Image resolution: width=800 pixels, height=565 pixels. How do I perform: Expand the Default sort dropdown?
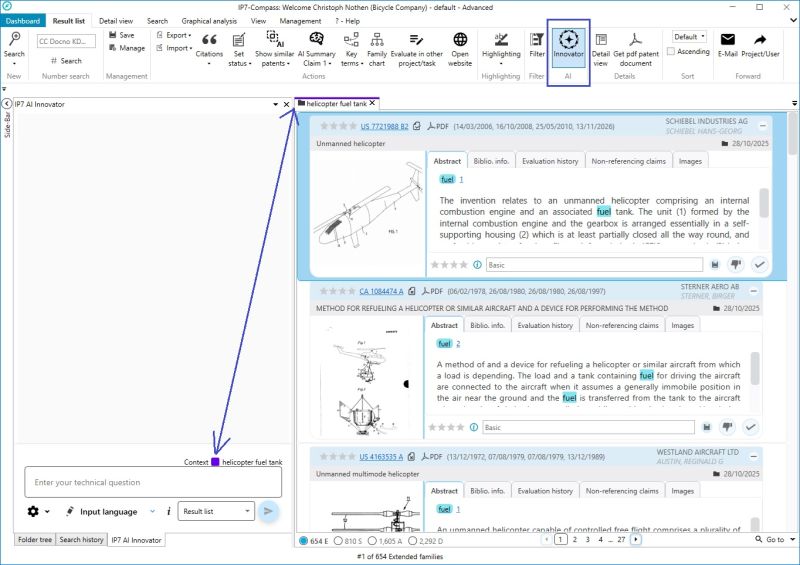coord(689,36)
